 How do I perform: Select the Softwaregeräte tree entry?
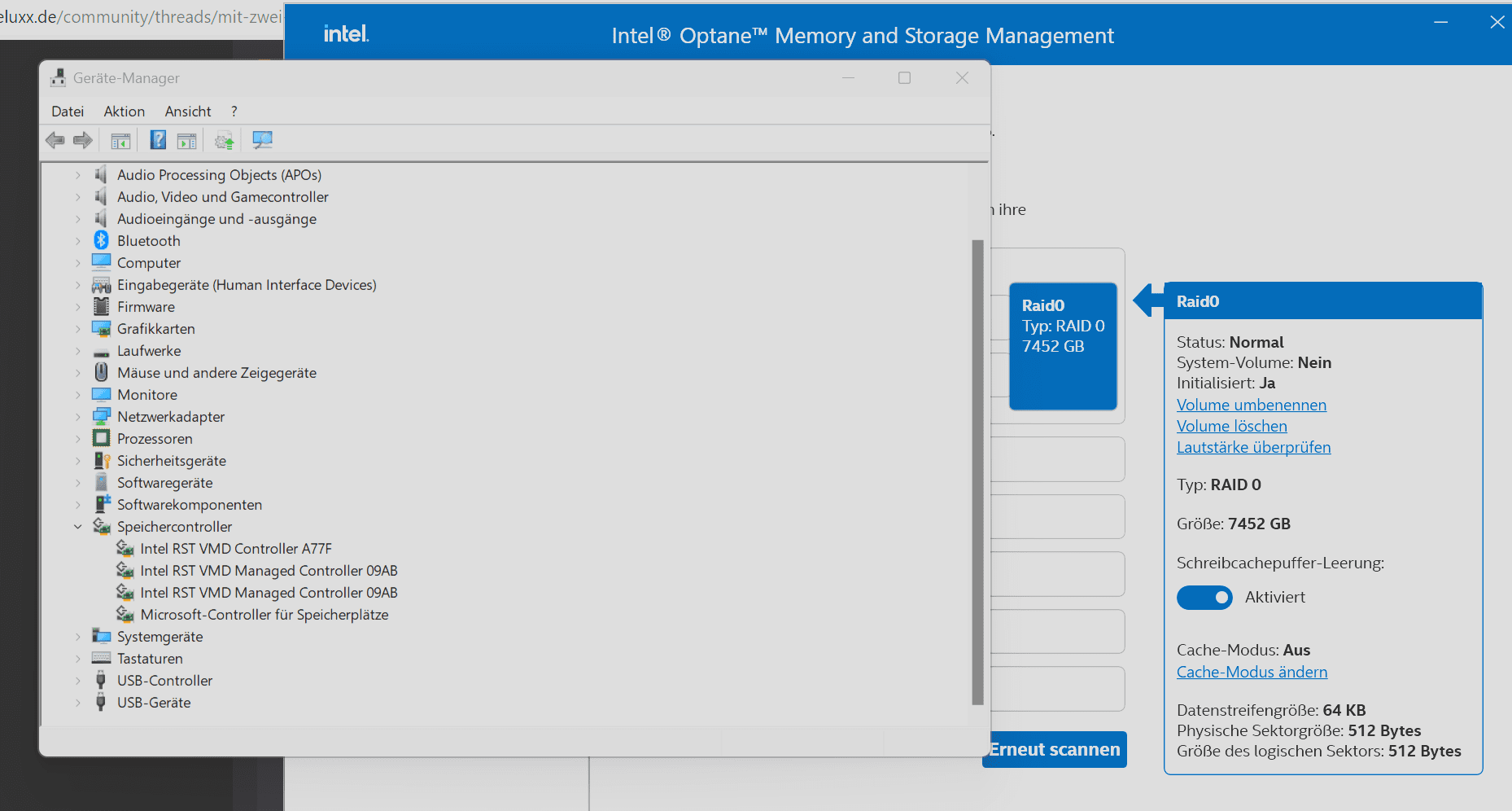coord(164,483)
